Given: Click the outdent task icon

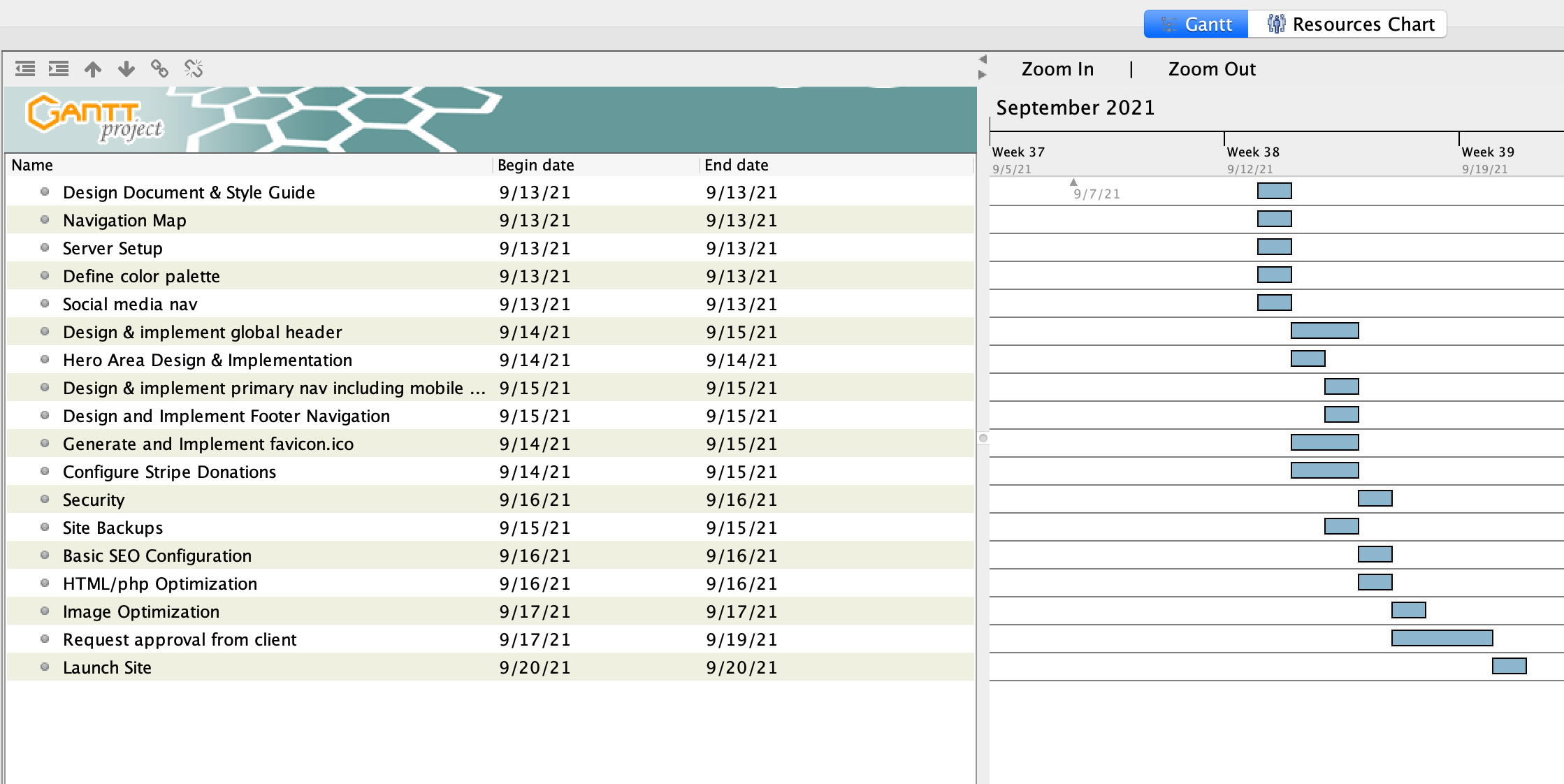Looking at the screenshot, I should point(25,69).
